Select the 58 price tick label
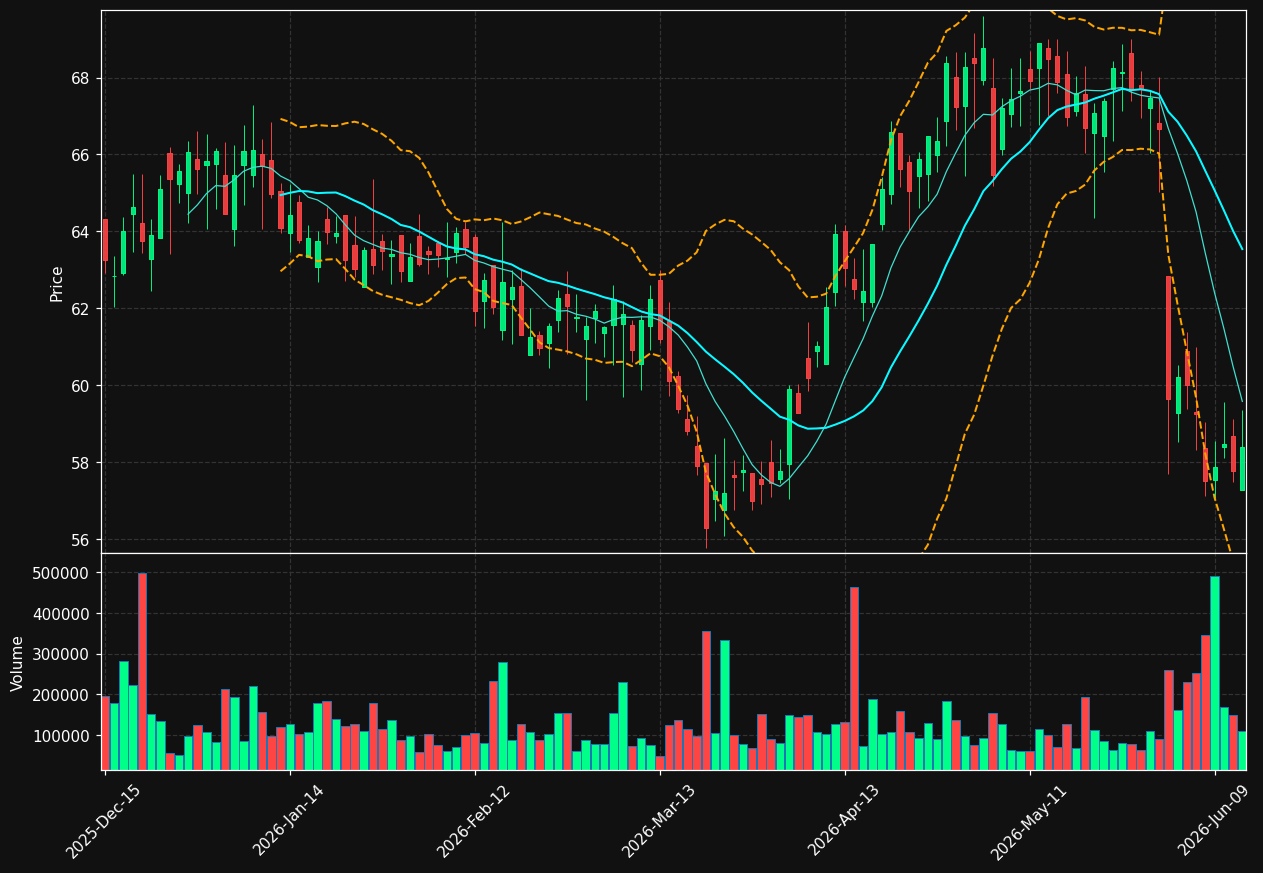 82,463
